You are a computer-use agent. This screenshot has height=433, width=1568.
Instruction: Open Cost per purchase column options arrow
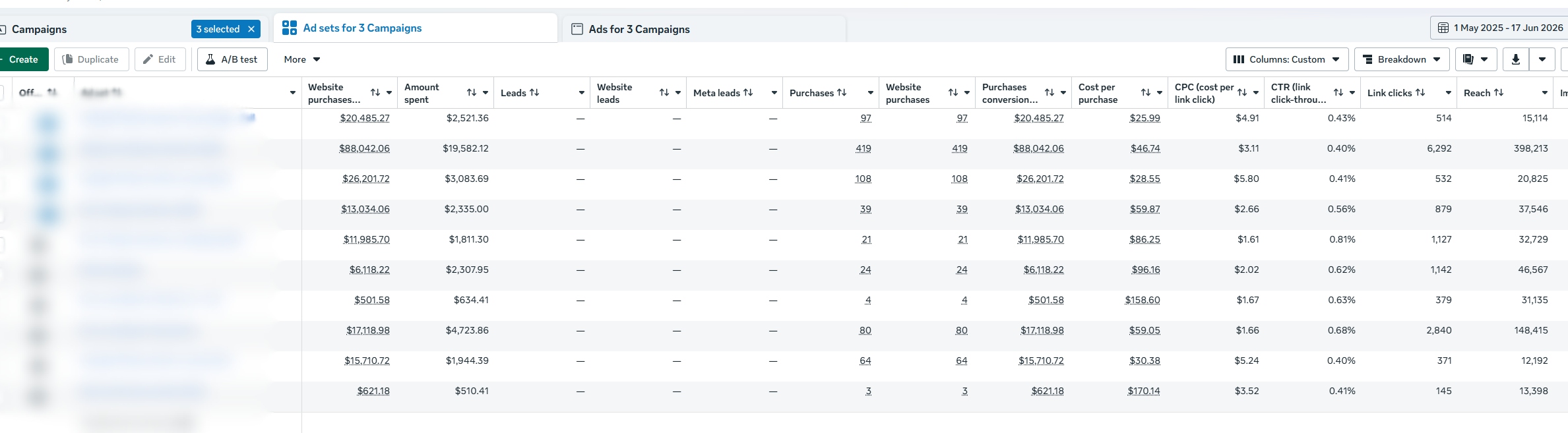[1160, 93]
